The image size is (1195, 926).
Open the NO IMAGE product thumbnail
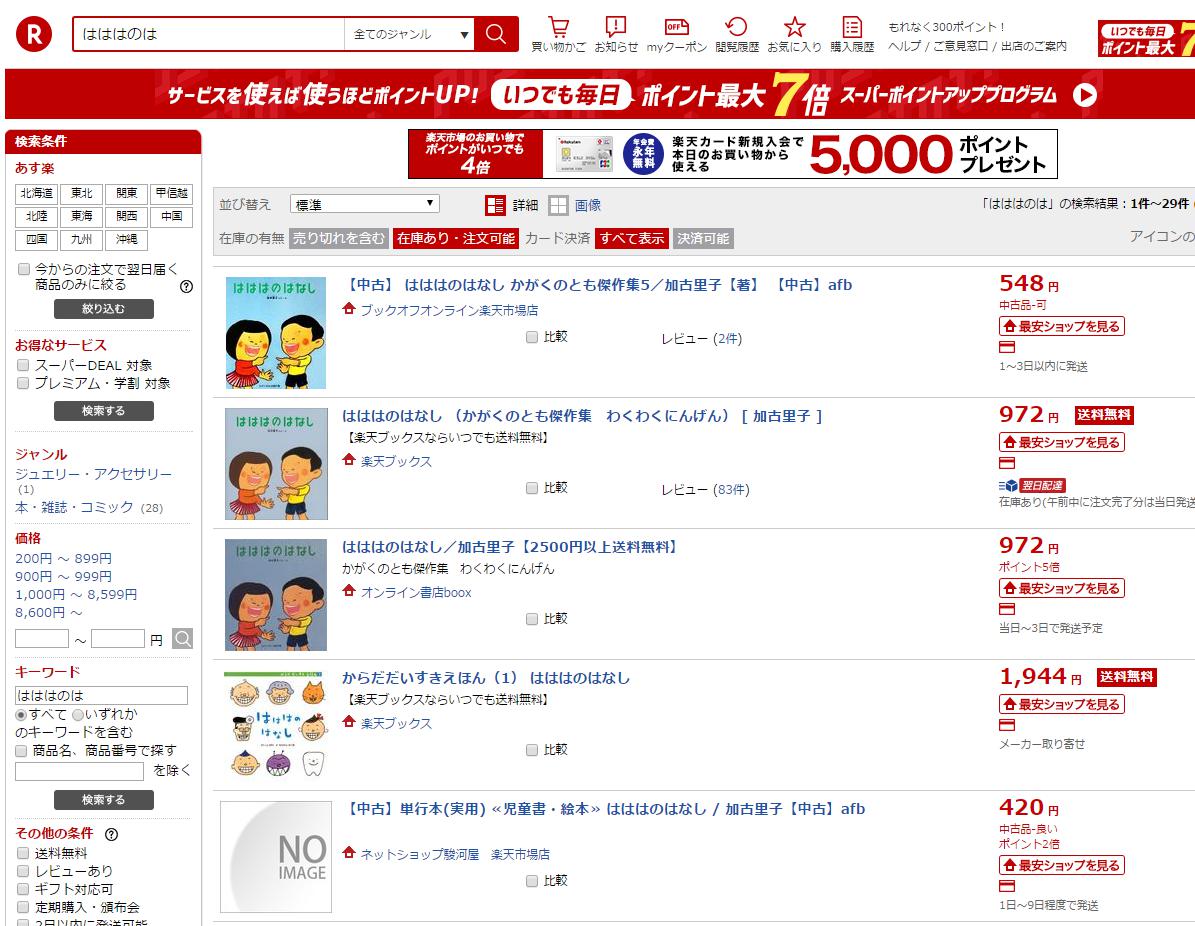(x=276, y=857)
